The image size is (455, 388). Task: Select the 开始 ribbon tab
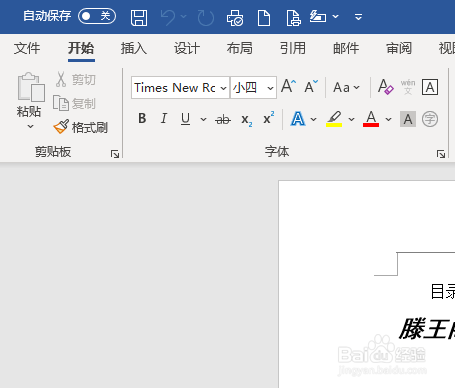[x=81, y=48]
